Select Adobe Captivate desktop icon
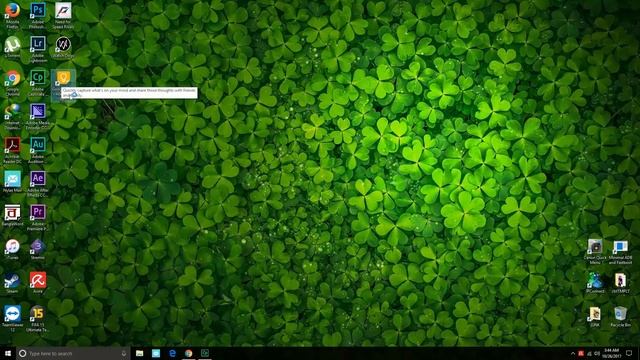 point(38,82)
